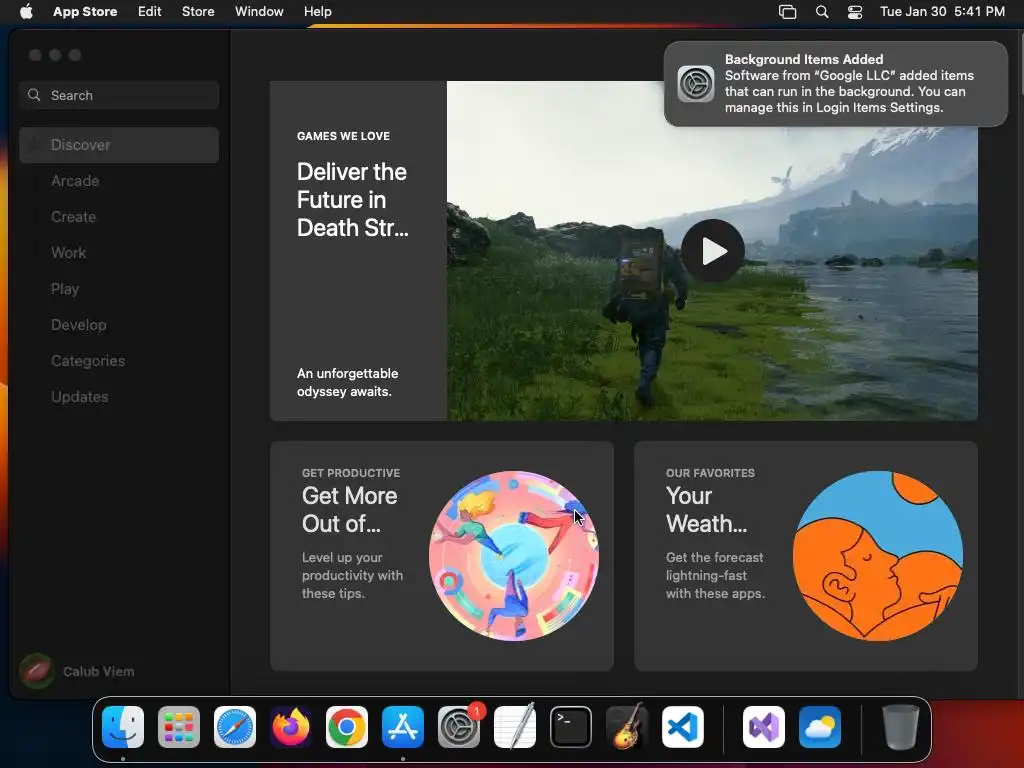Open Control Center in menu bar
1024x768 pixels.
[855, 12]
